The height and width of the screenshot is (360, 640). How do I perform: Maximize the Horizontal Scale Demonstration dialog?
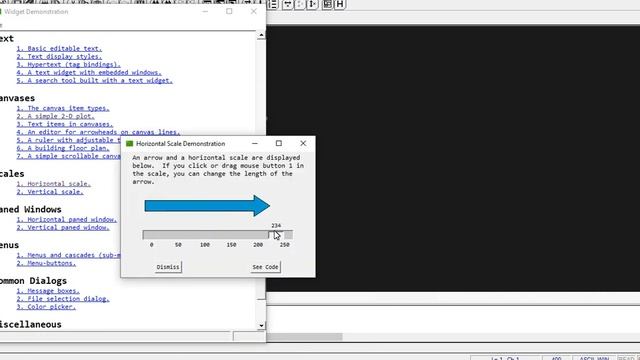click(279, 144)
